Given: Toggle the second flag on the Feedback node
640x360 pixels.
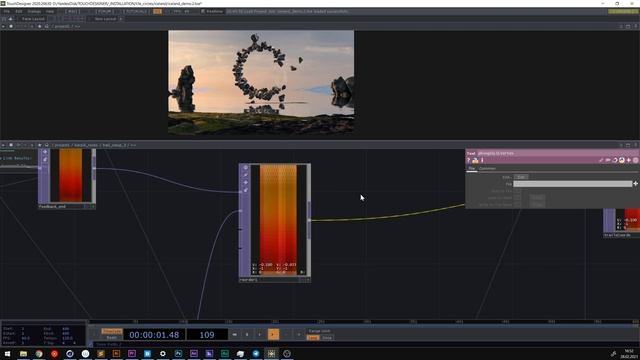Looking at the screenshot, I should [x=45, y=159].
